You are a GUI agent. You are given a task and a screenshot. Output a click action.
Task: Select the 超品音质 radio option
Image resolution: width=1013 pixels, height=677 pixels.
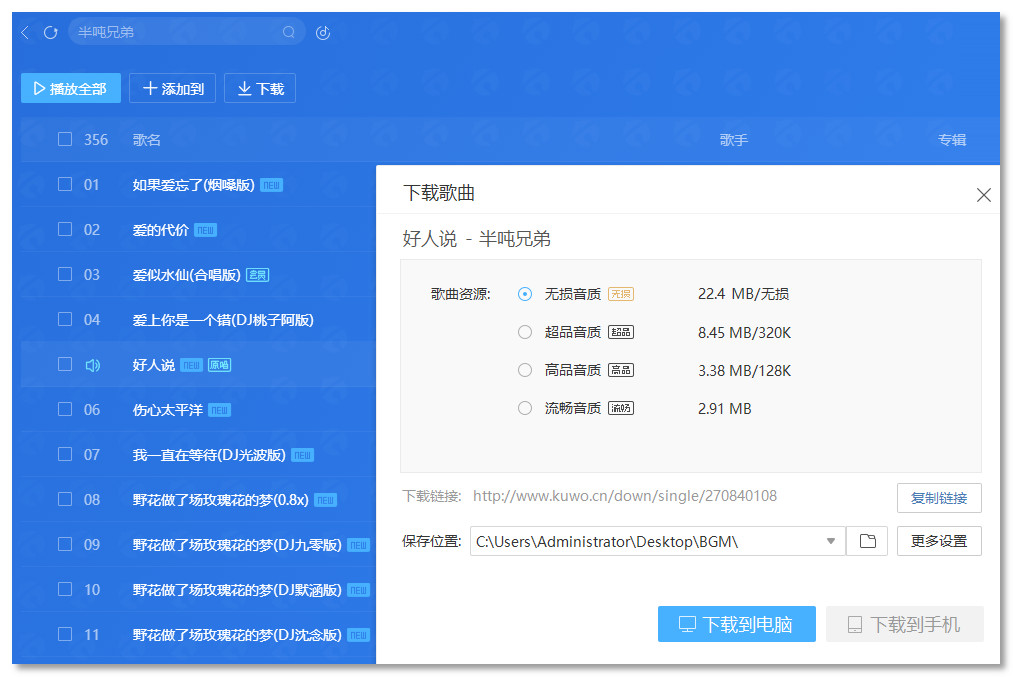coord(525,332)
